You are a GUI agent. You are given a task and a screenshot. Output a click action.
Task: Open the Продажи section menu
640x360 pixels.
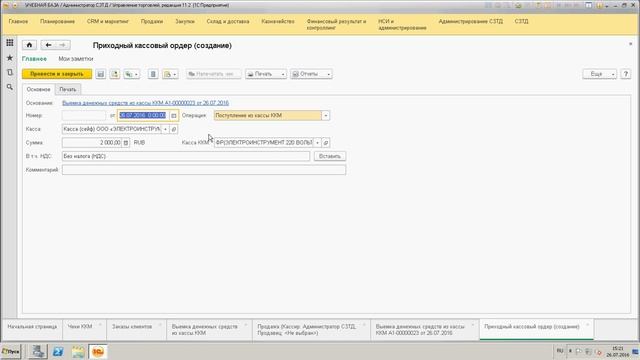(x=152, y=21)
